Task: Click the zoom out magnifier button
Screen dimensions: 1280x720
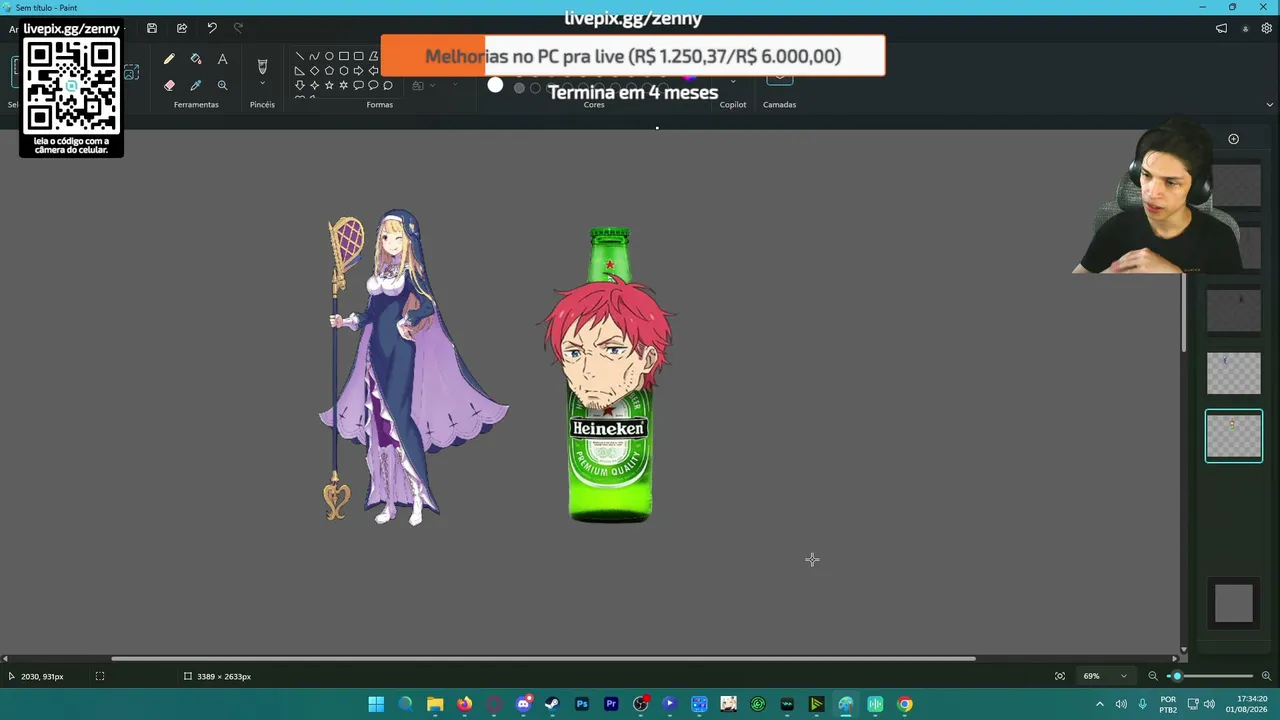Action: 1152,676
